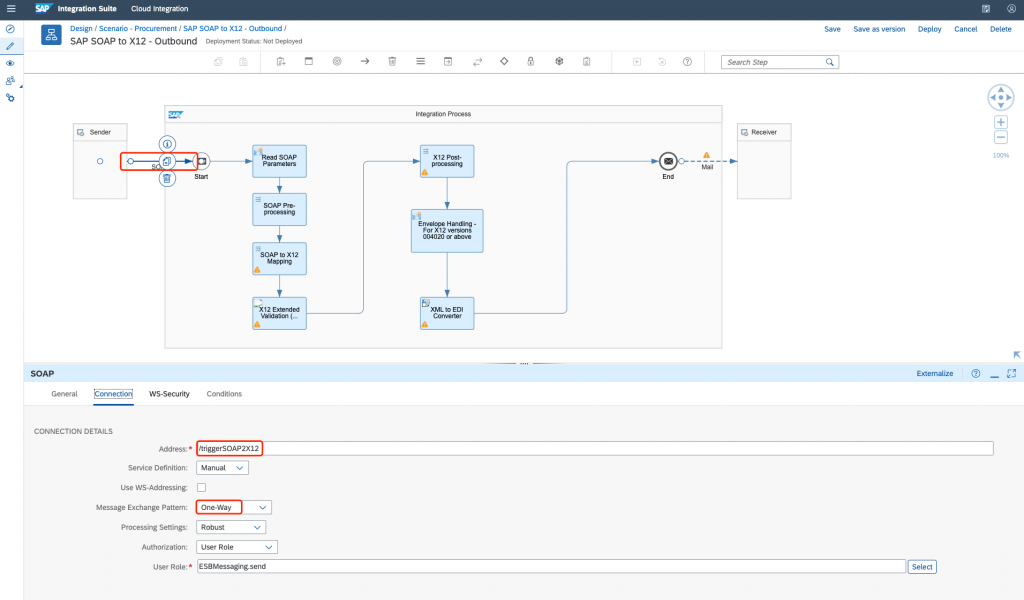The image size is (1024, 600).
Task: Click the Externalize link
Action: coord(935,373)
